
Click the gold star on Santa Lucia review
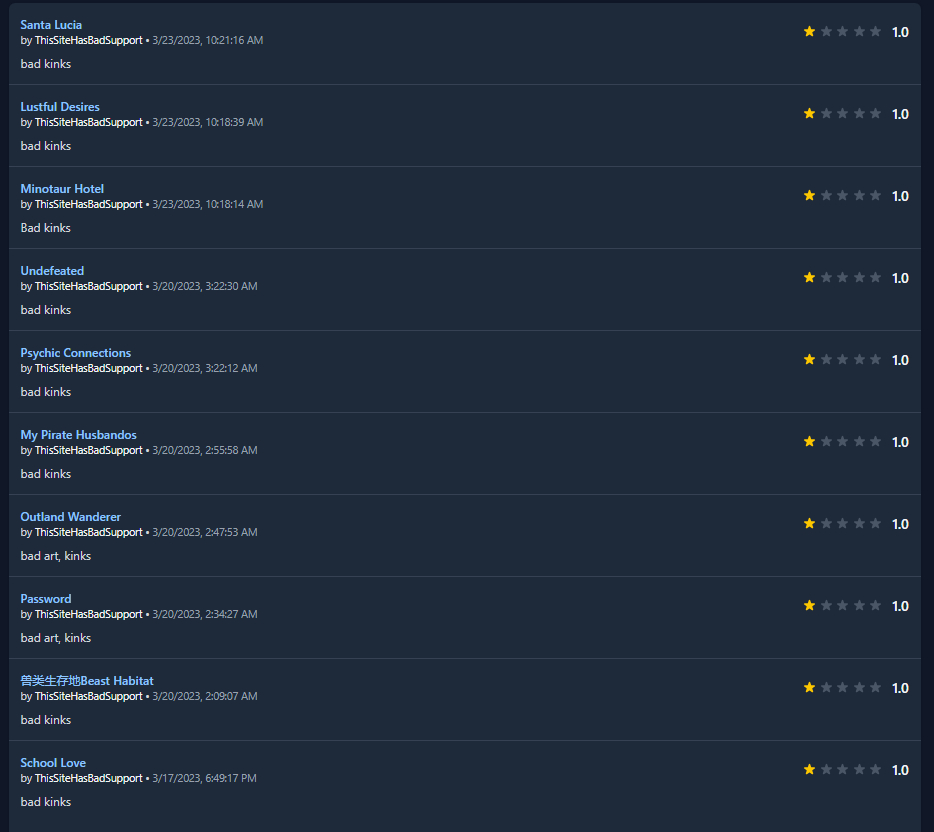pyautogui.click(x=809, y=32)
